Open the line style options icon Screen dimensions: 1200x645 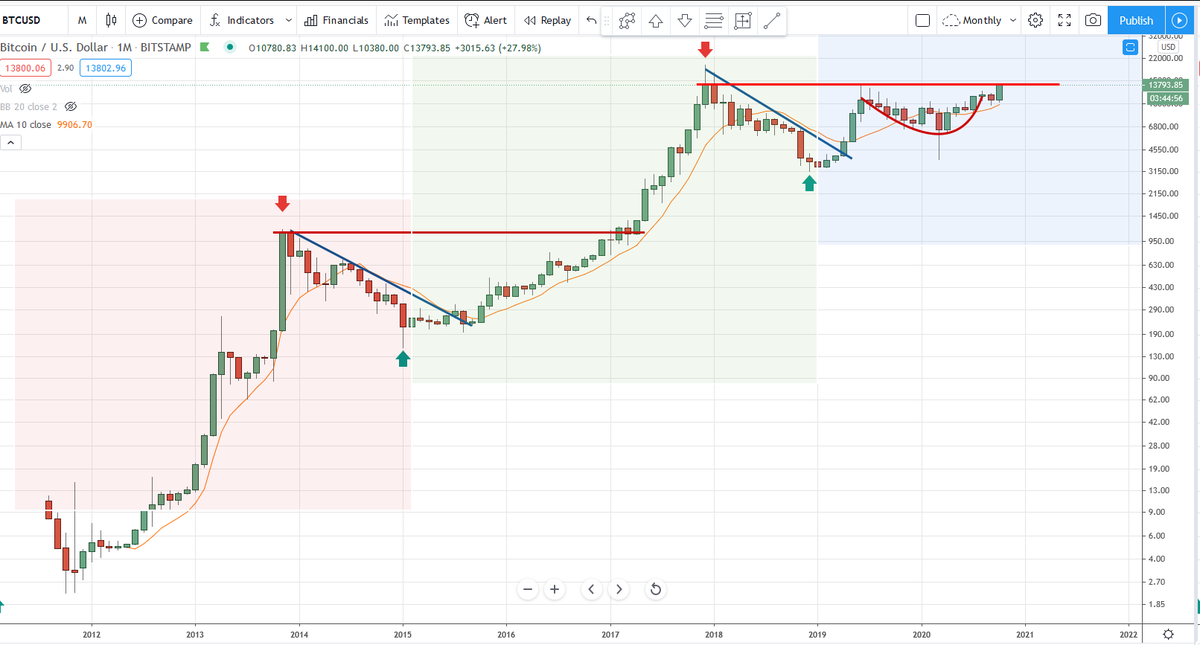[713, 20]
